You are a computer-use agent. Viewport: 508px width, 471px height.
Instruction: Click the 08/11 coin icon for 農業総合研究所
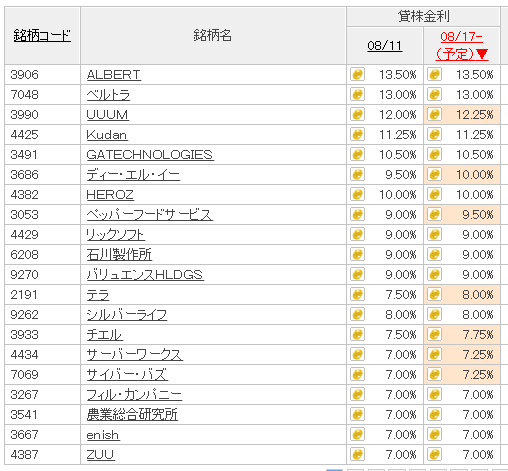357,414
